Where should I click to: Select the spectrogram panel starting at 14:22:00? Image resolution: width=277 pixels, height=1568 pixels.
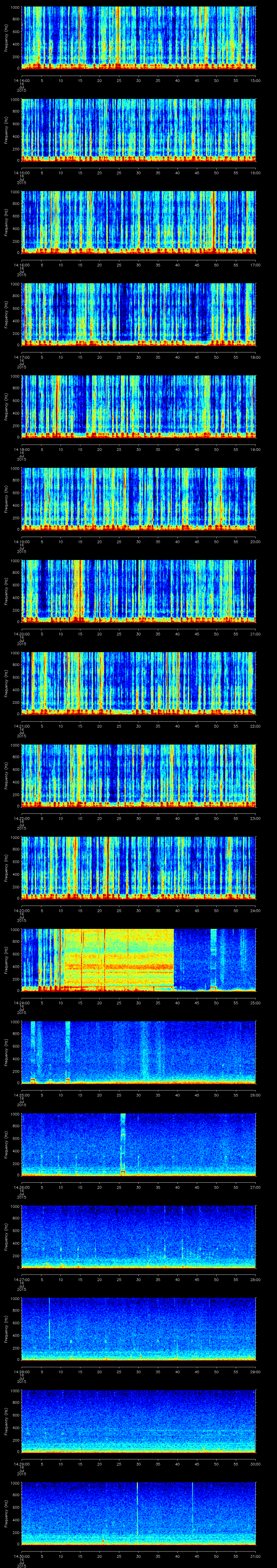(139, 775)
